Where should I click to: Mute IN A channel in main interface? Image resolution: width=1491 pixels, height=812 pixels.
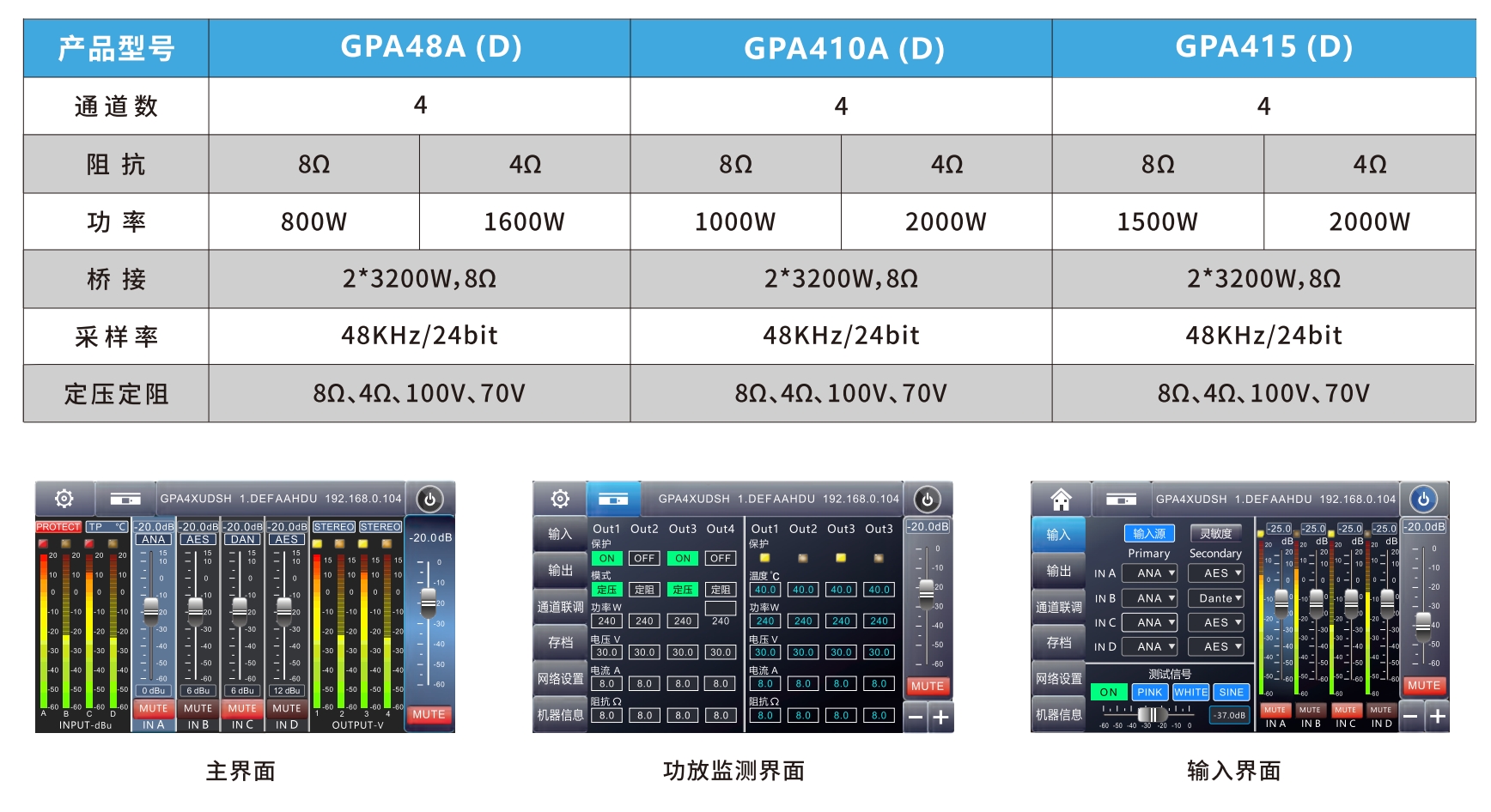click(154, 708)
